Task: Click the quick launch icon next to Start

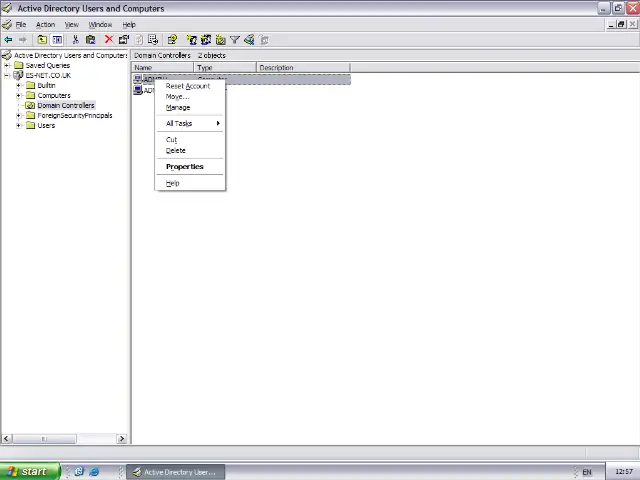Action: click(79, 471)
